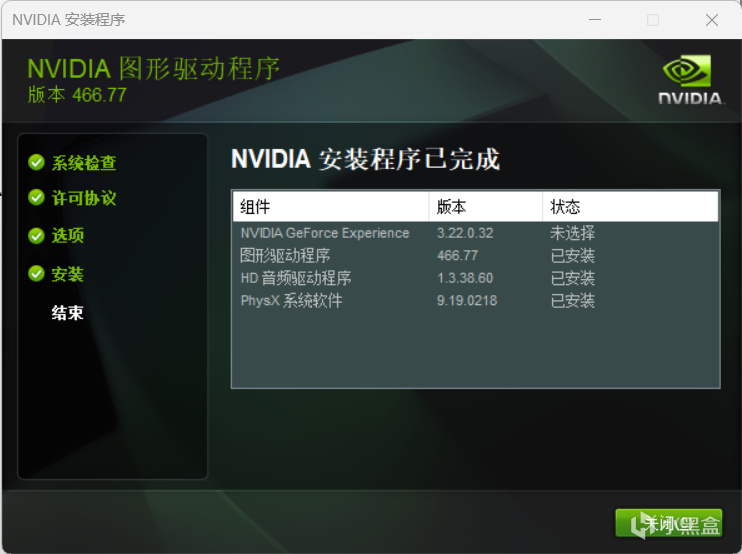742x554 pixels.
Task: Click the green checkmark beside 安装
Action: point(36,273)
